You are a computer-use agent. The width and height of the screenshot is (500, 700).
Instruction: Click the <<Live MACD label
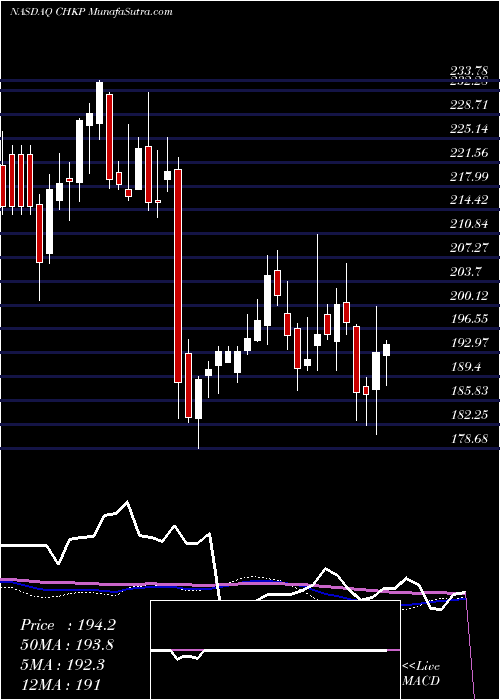[x=421, y=673]
